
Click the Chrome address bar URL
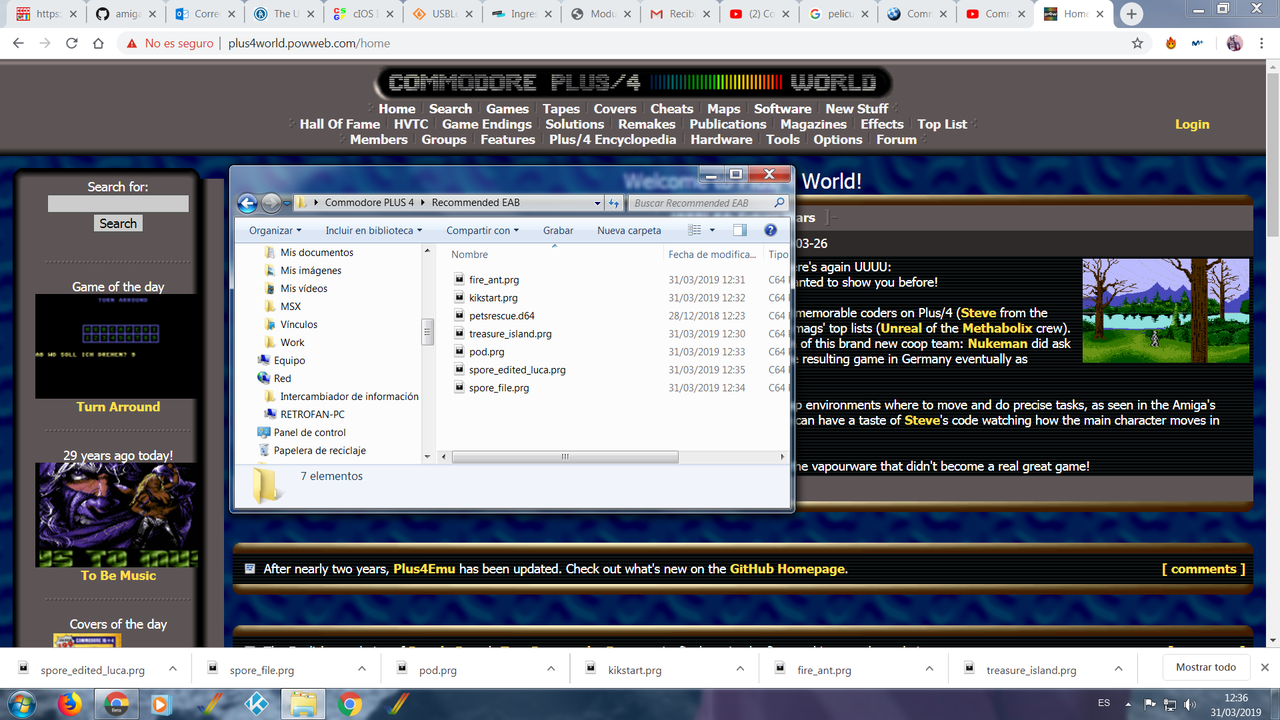click(x=309, y=44)
